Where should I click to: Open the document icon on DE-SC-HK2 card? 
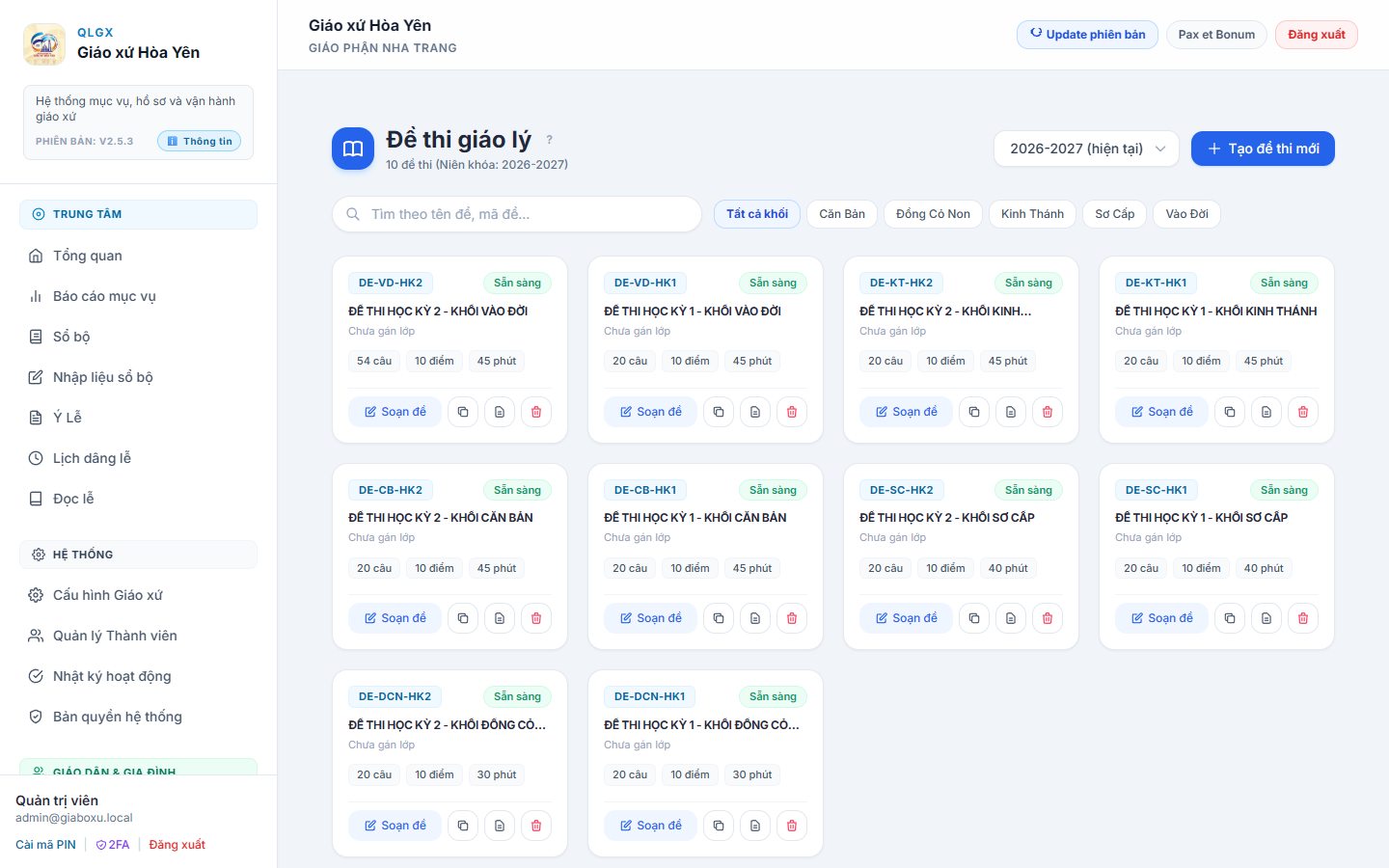(x=1011, y=618)
